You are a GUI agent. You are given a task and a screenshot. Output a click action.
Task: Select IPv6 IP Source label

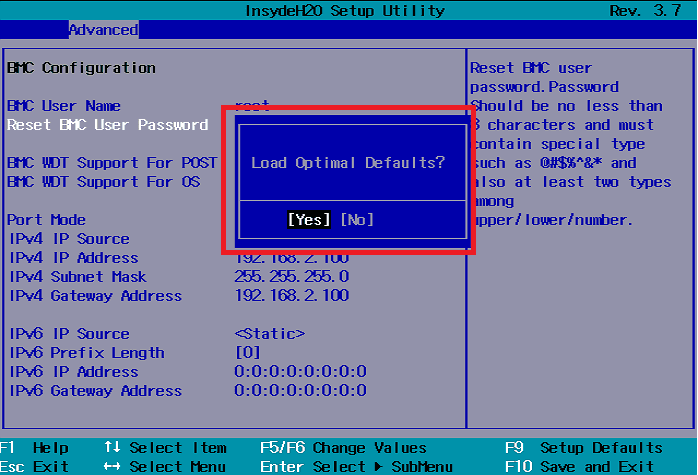[x=69, y=334]
